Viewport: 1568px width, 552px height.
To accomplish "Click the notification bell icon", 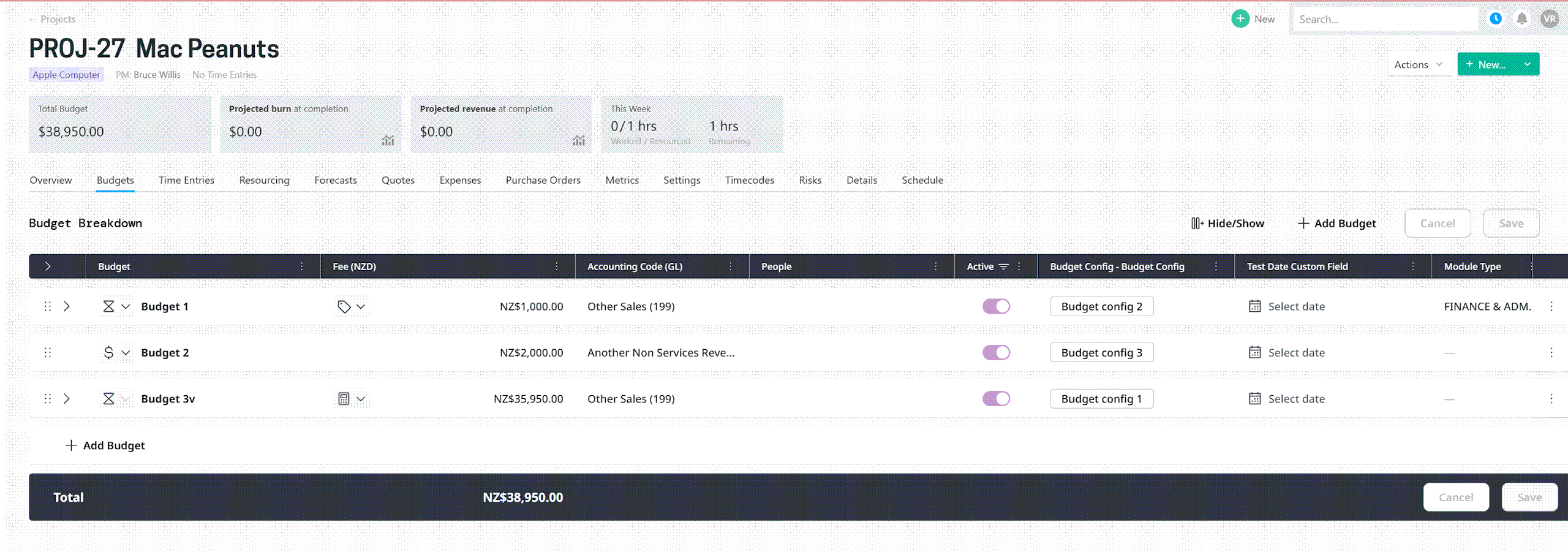I will tap(1521, 19).
